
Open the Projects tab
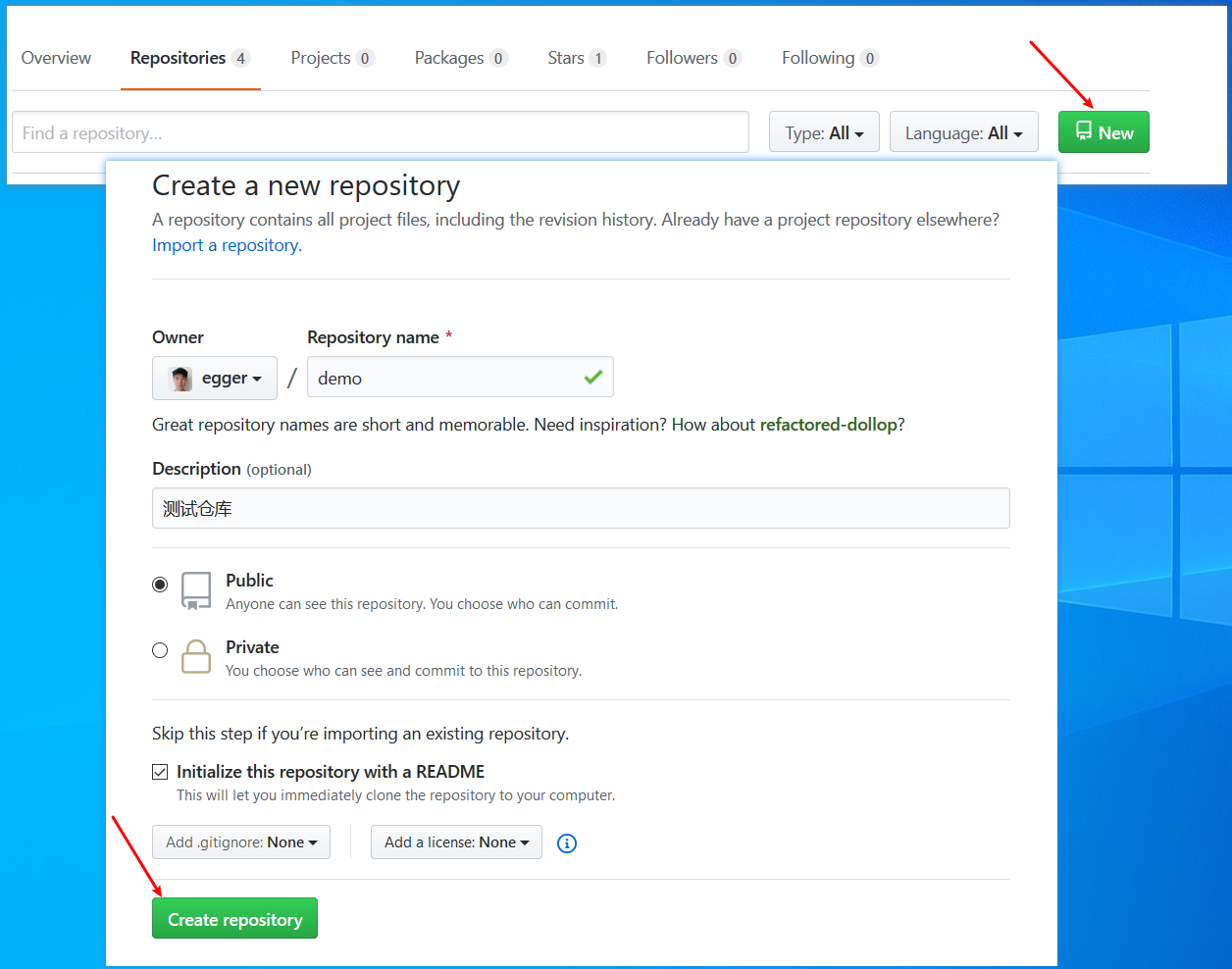(x=333, y=58)
